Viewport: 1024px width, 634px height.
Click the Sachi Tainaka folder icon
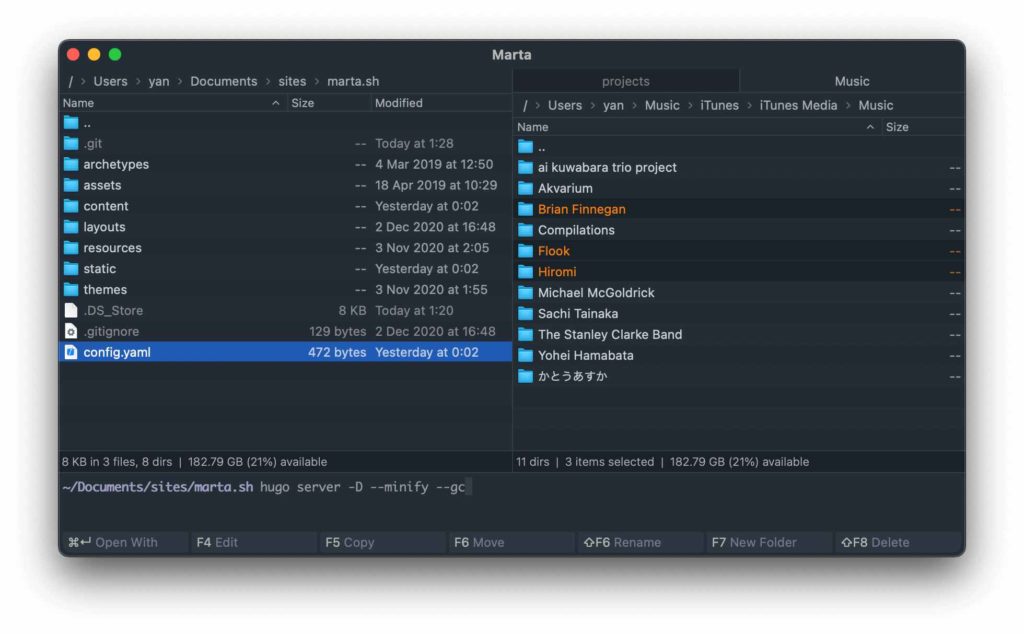click(526, 314)
